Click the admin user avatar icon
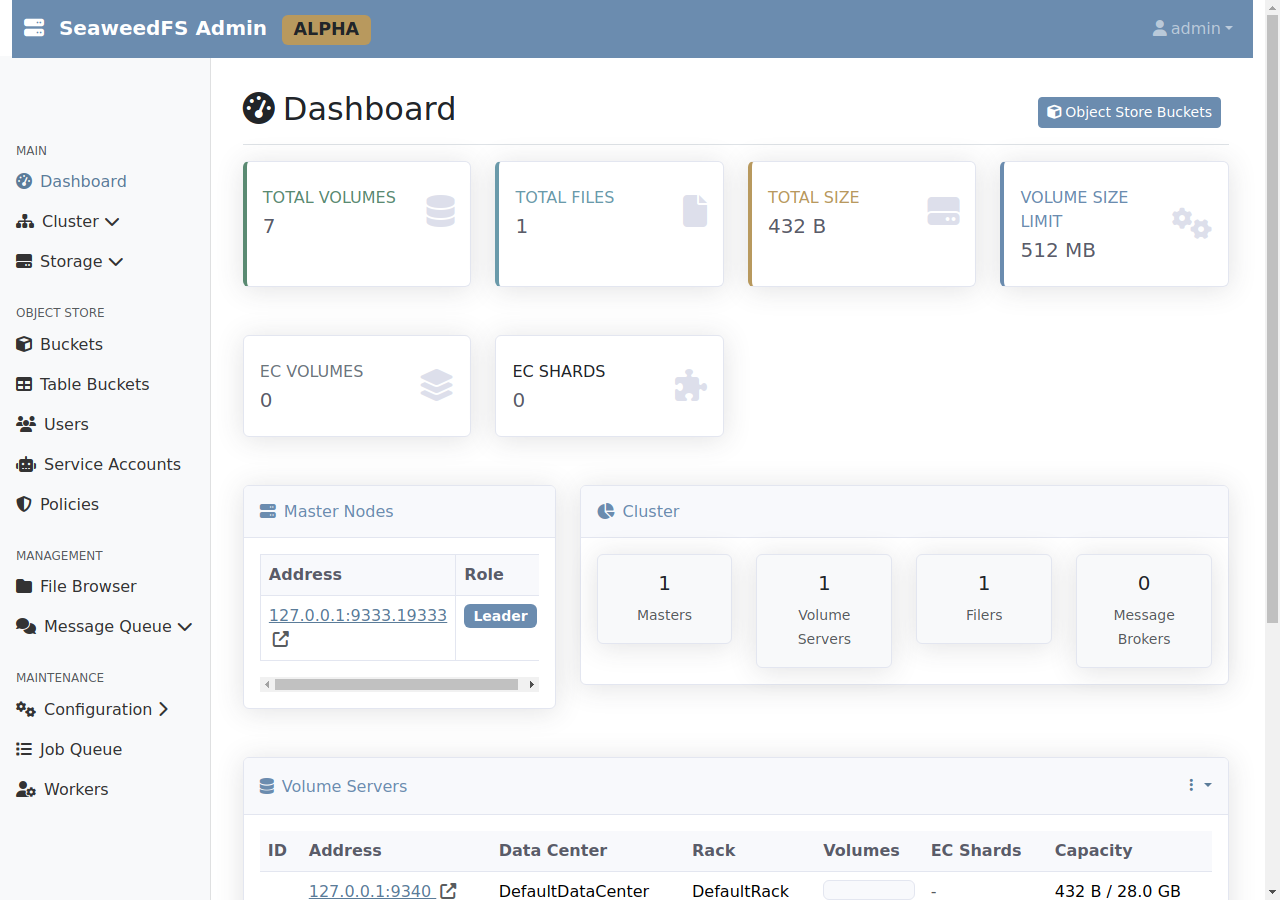Image resolution: width=1280 pixels, height=900 pixels. [1160, 28]
